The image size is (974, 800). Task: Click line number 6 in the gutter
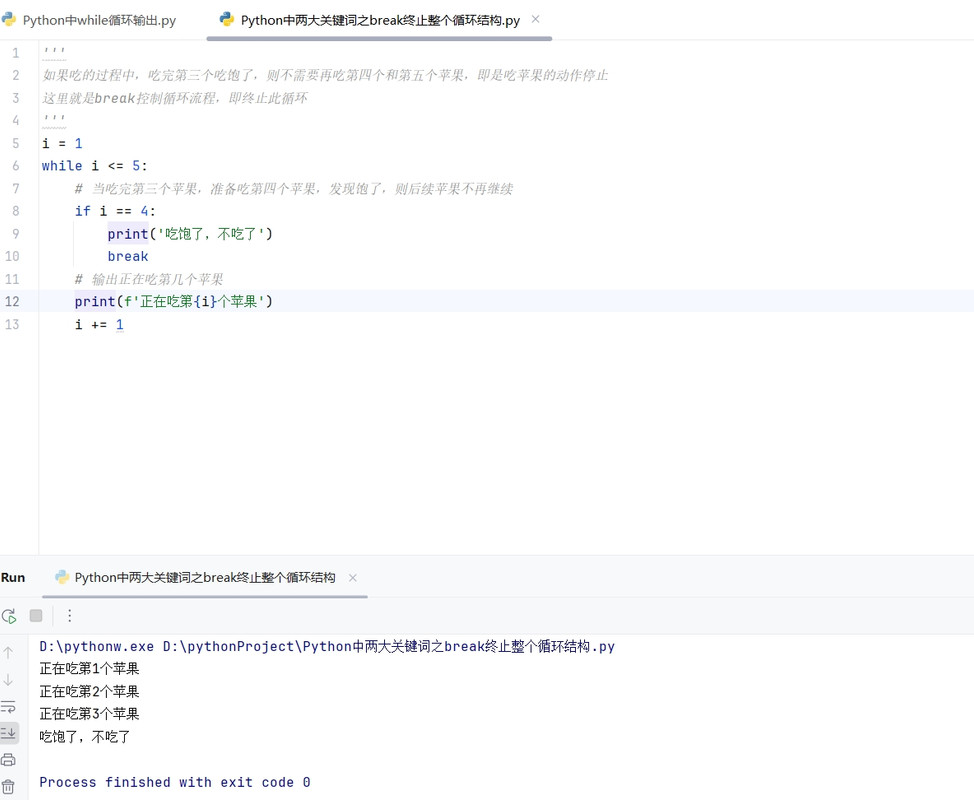coord(16,166)
